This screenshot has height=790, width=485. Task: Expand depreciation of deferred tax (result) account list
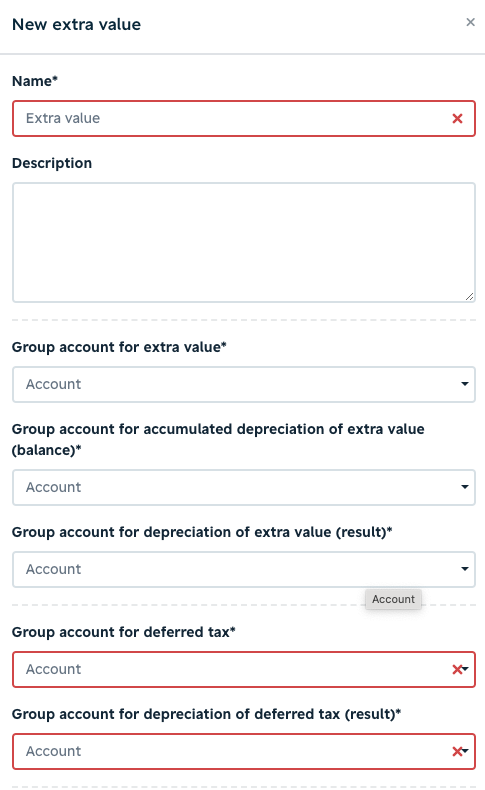[244, 751]
